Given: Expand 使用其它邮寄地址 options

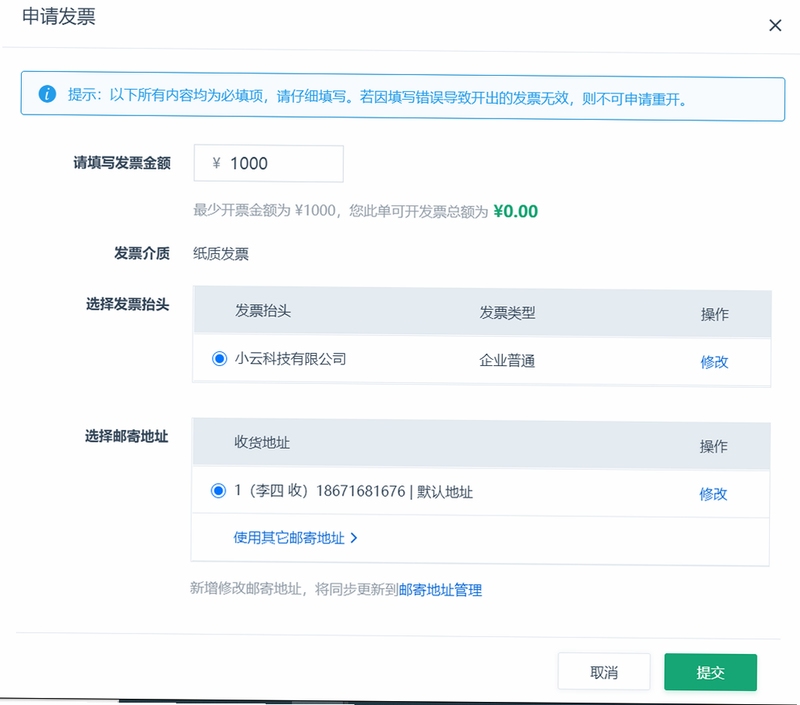Looking at the screenshot, I should pos(295,538).
